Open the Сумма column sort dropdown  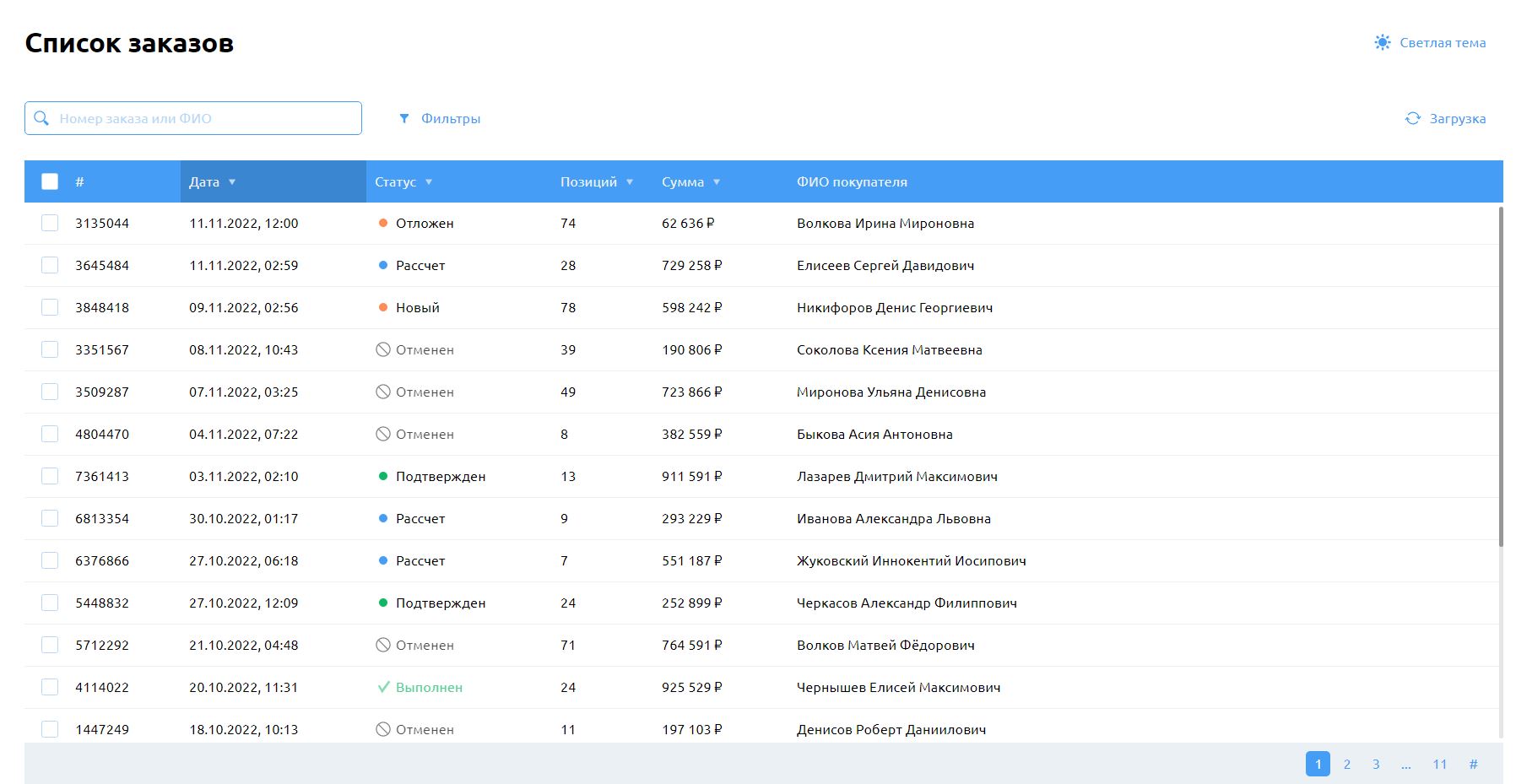tap(717, 181)
